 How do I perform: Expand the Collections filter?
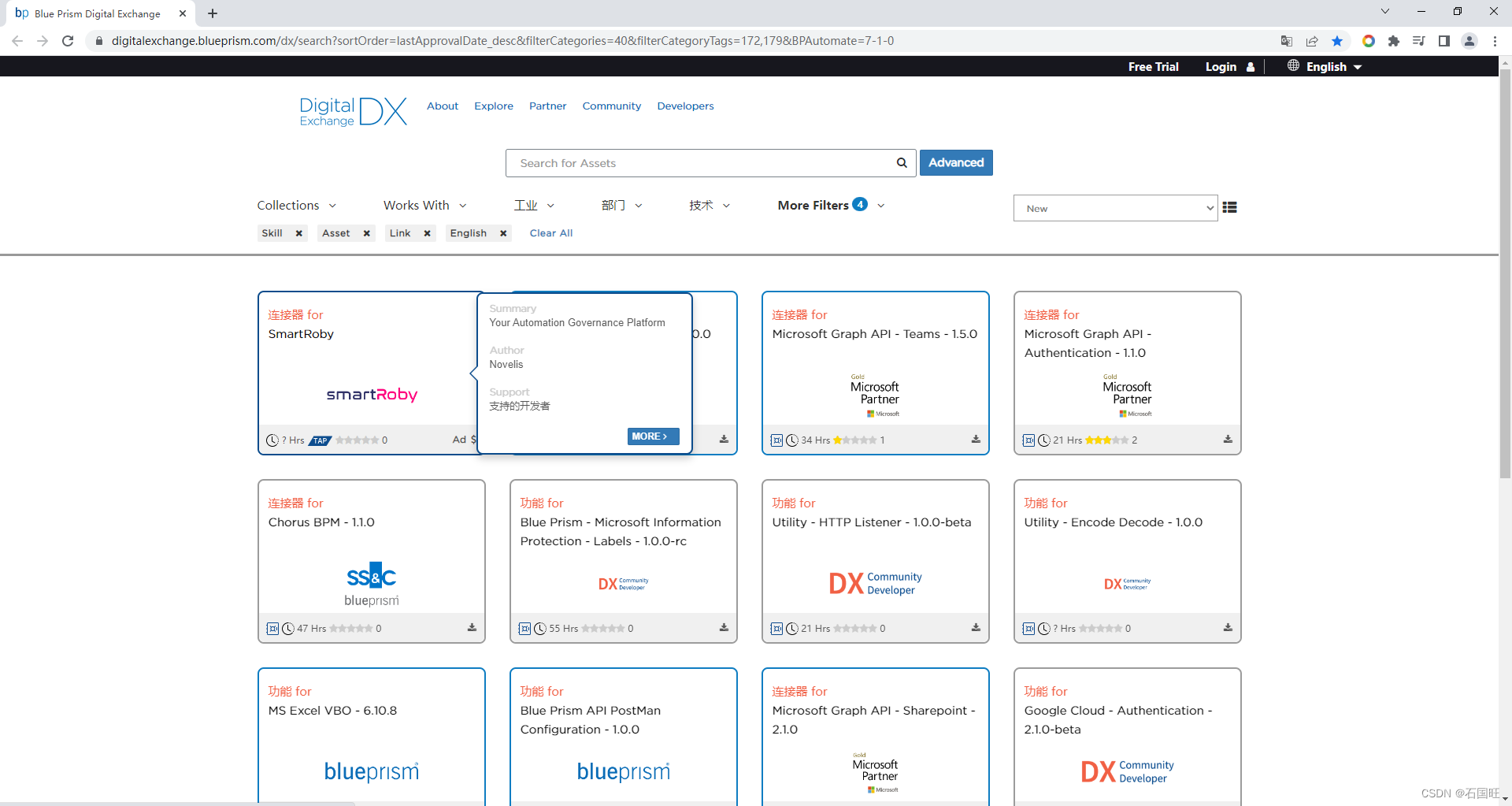tap(297, 206)
